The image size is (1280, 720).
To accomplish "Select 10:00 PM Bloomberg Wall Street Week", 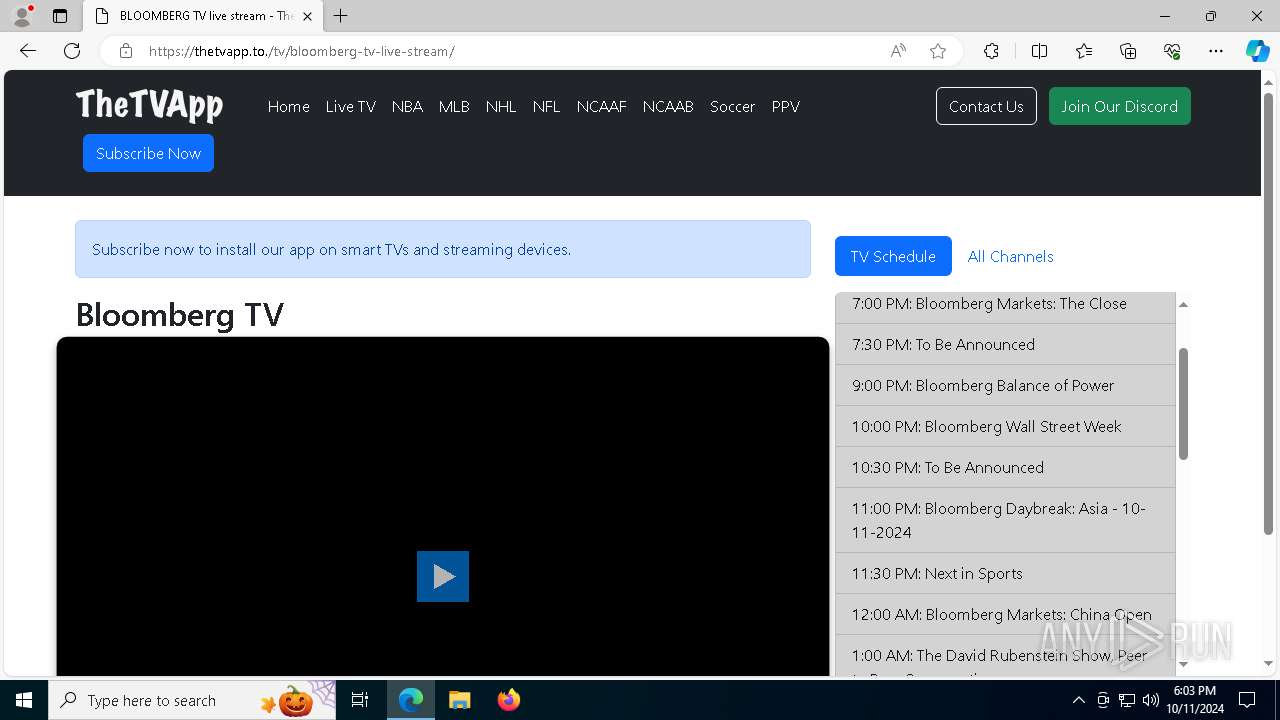I will (1005, 426).
